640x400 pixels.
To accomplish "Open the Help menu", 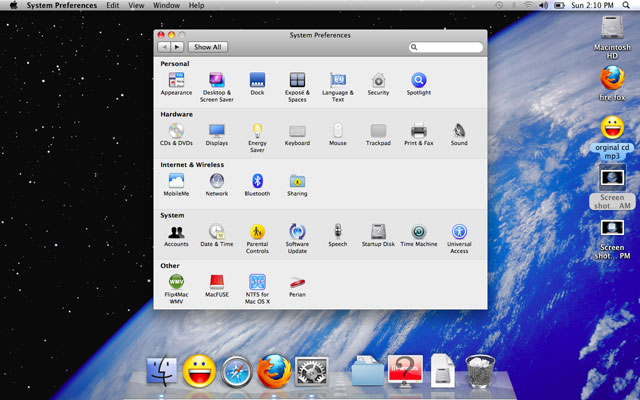I will pos(196,5).
